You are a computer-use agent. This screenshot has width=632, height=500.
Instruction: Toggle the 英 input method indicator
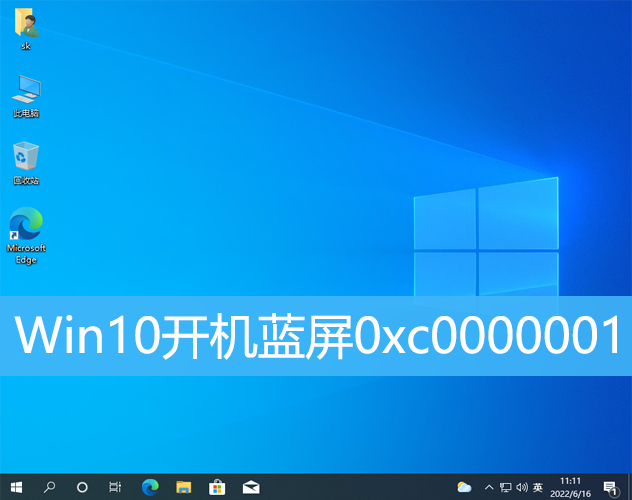pos(538,487)
